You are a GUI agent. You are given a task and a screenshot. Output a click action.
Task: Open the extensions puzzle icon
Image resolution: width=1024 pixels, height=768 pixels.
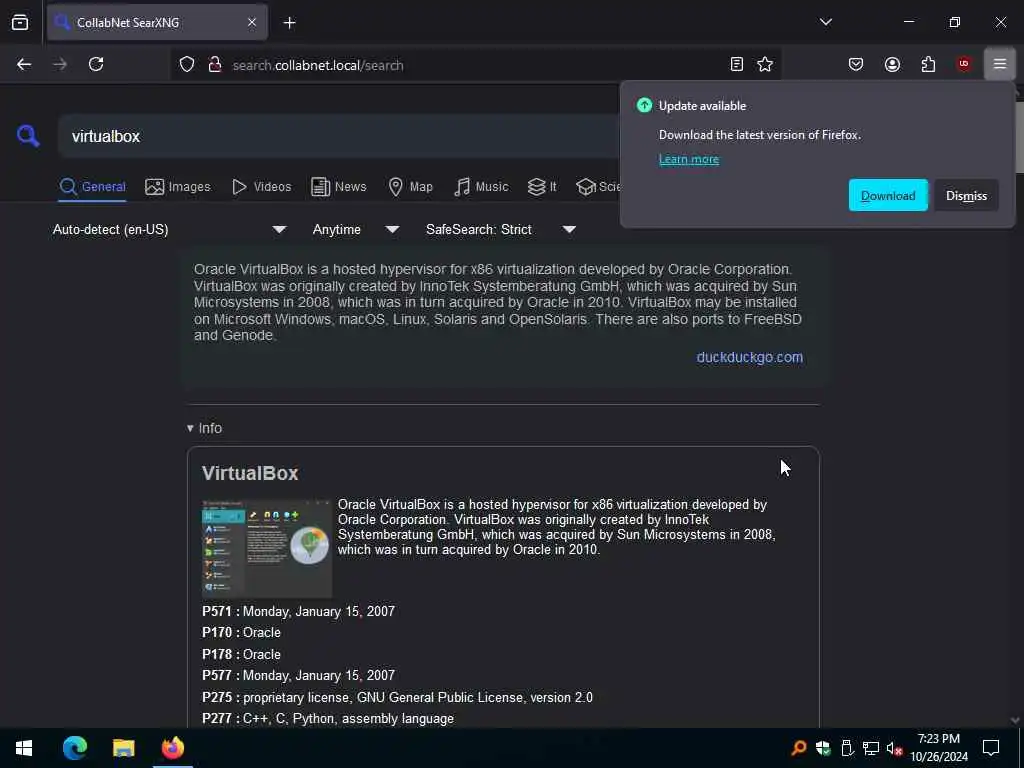coord(928,64)
